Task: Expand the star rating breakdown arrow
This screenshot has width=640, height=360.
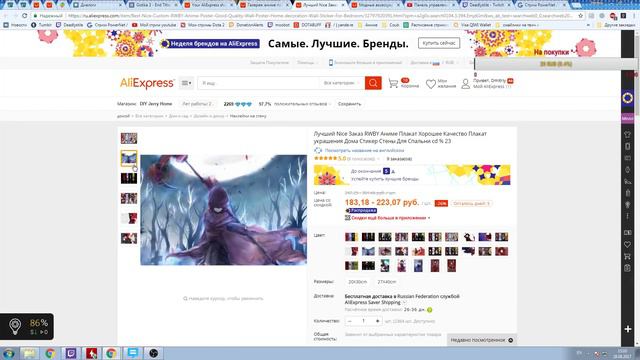Action: pos(378,158)
